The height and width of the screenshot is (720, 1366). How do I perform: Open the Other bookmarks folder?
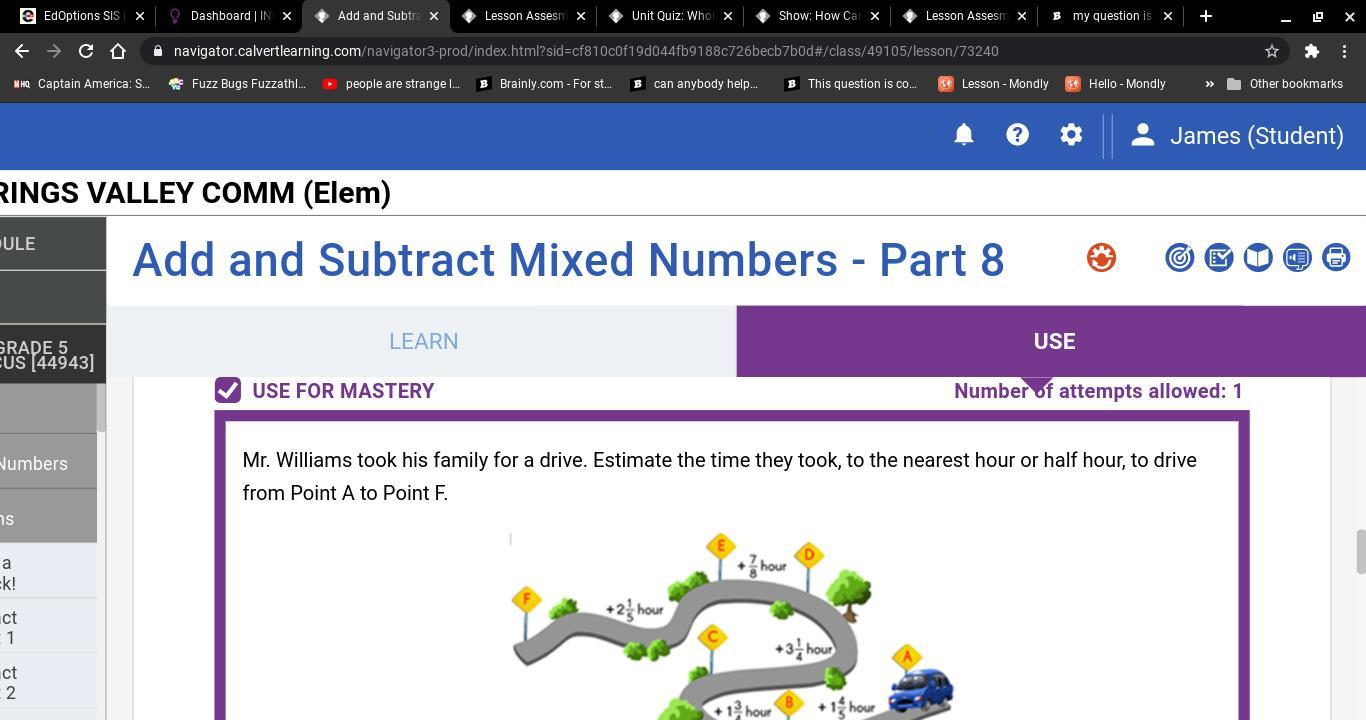[1285, 84]
